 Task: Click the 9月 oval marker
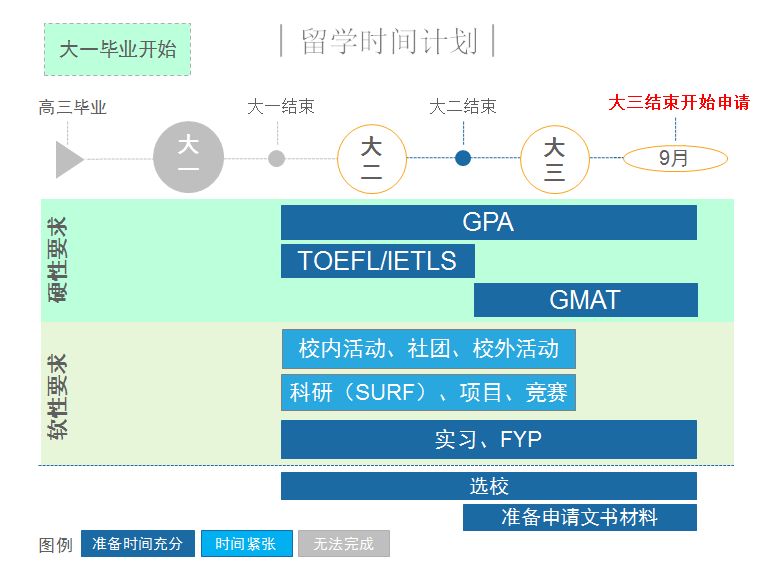[x=675, y=158]
